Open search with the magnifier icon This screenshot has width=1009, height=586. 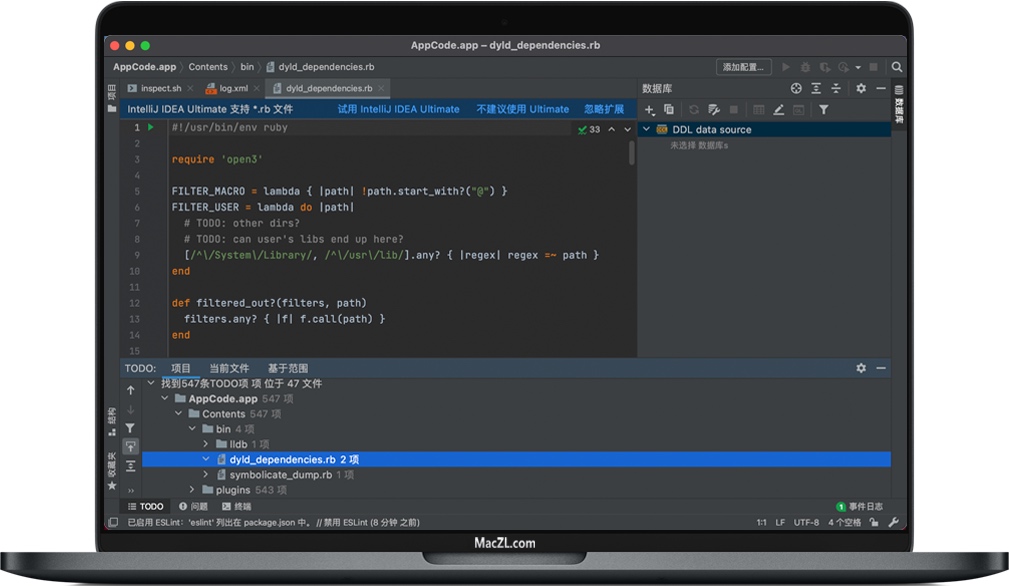point(896,65)
